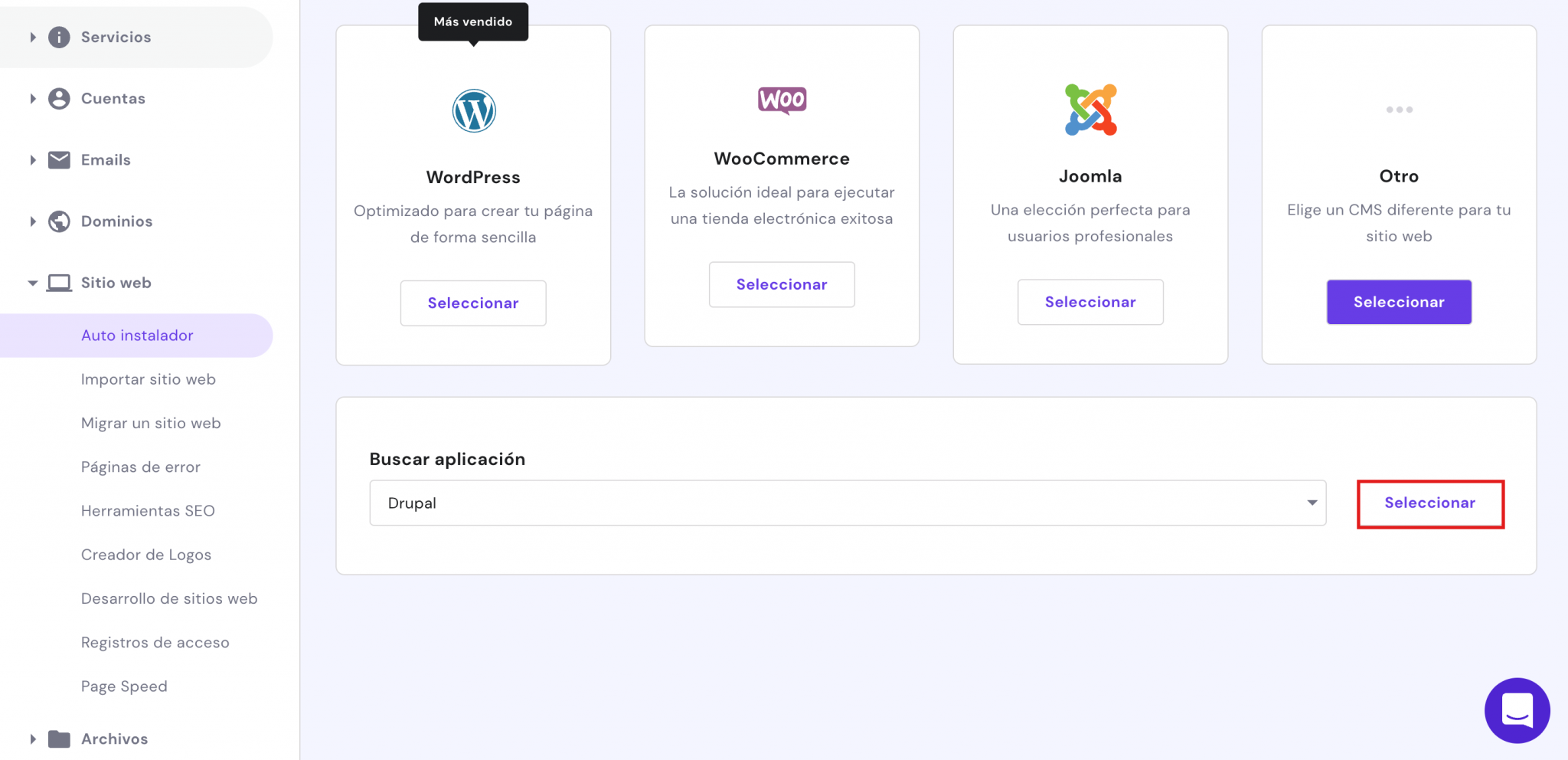Open the live chat support bubble
The width and height of the screenshot is (1568, 760).
[x=1517, y=710]
